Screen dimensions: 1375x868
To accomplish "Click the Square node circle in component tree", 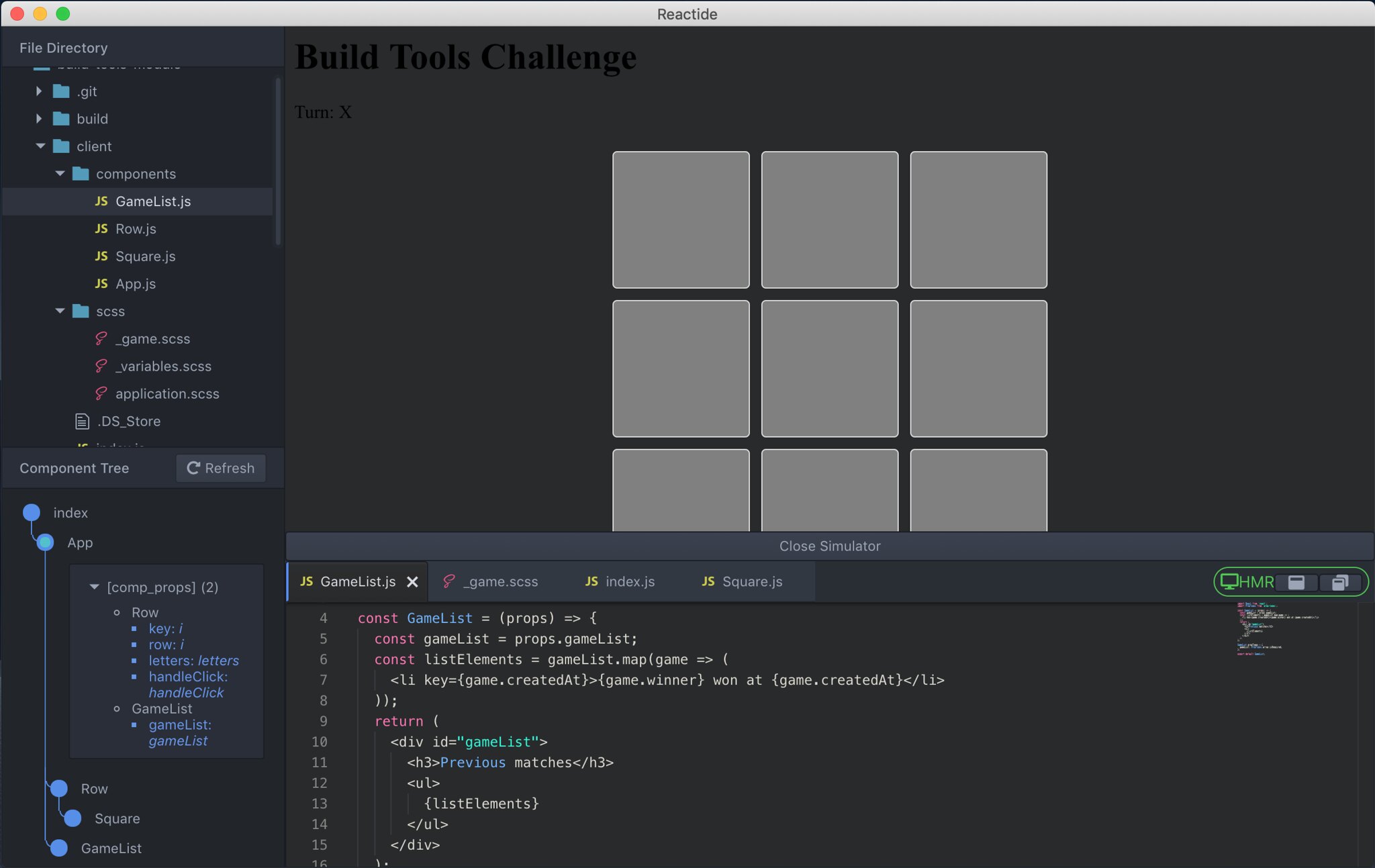I will tap(73, 818).
